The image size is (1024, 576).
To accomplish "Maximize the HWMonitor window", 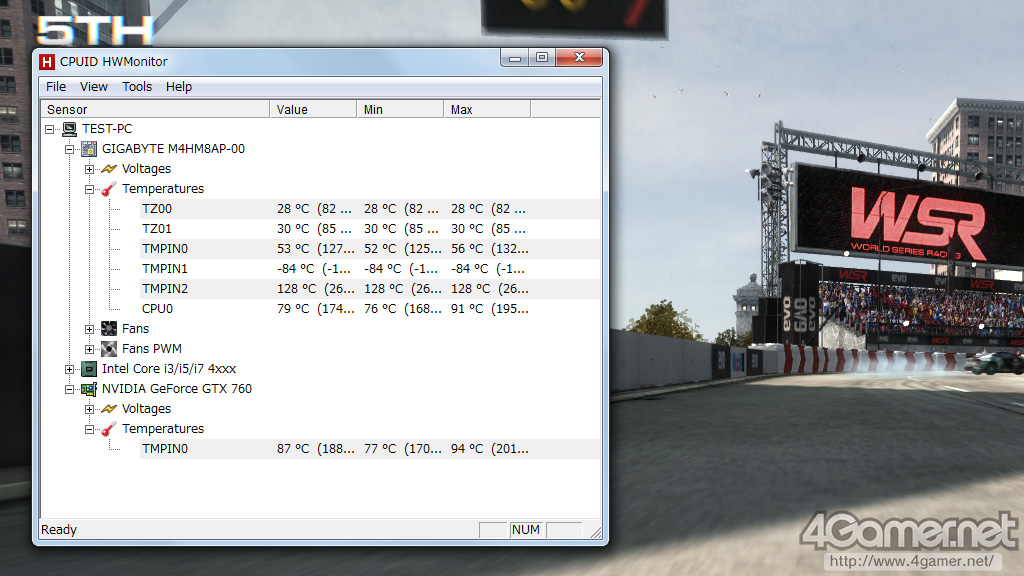I will [x=542, y=58].
